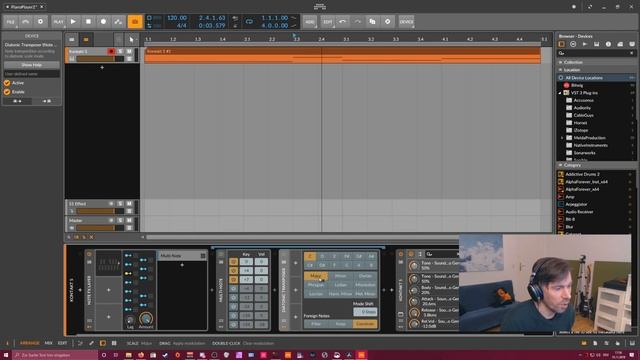This screenshot has width=640, height=360.
Task: Click the undo arrow in top toolbar
Action: (x=342, y=22)
